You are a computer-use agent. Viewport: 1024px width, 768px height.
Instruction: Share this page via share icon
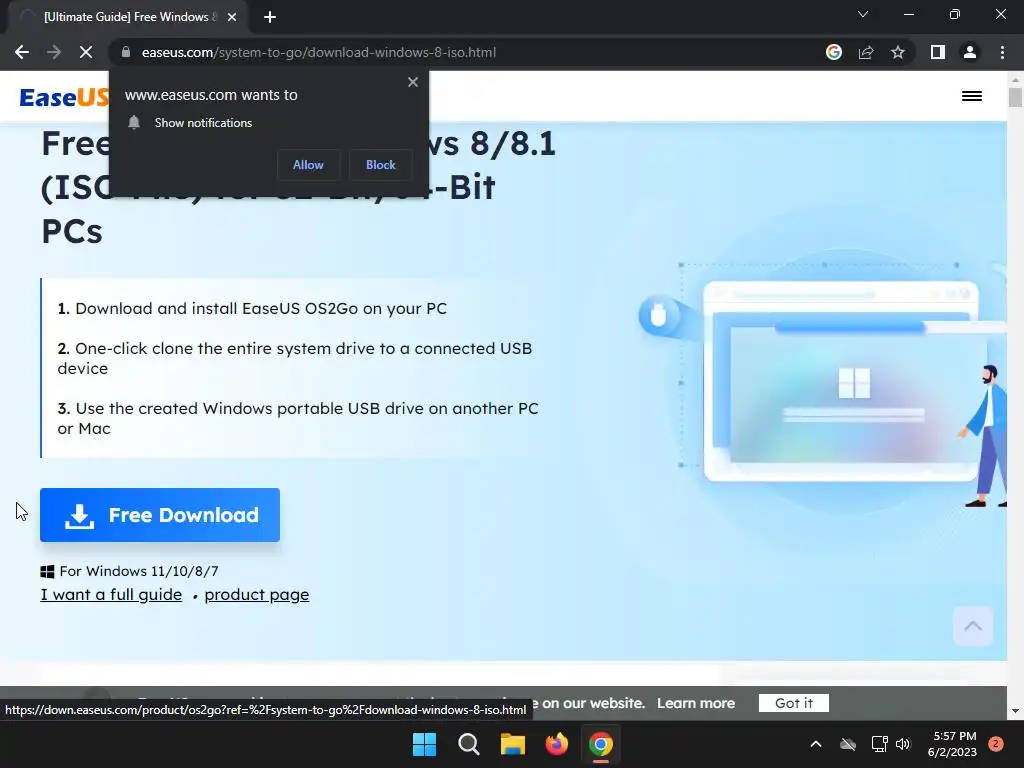pyautogui.click(x=866, y=52)
